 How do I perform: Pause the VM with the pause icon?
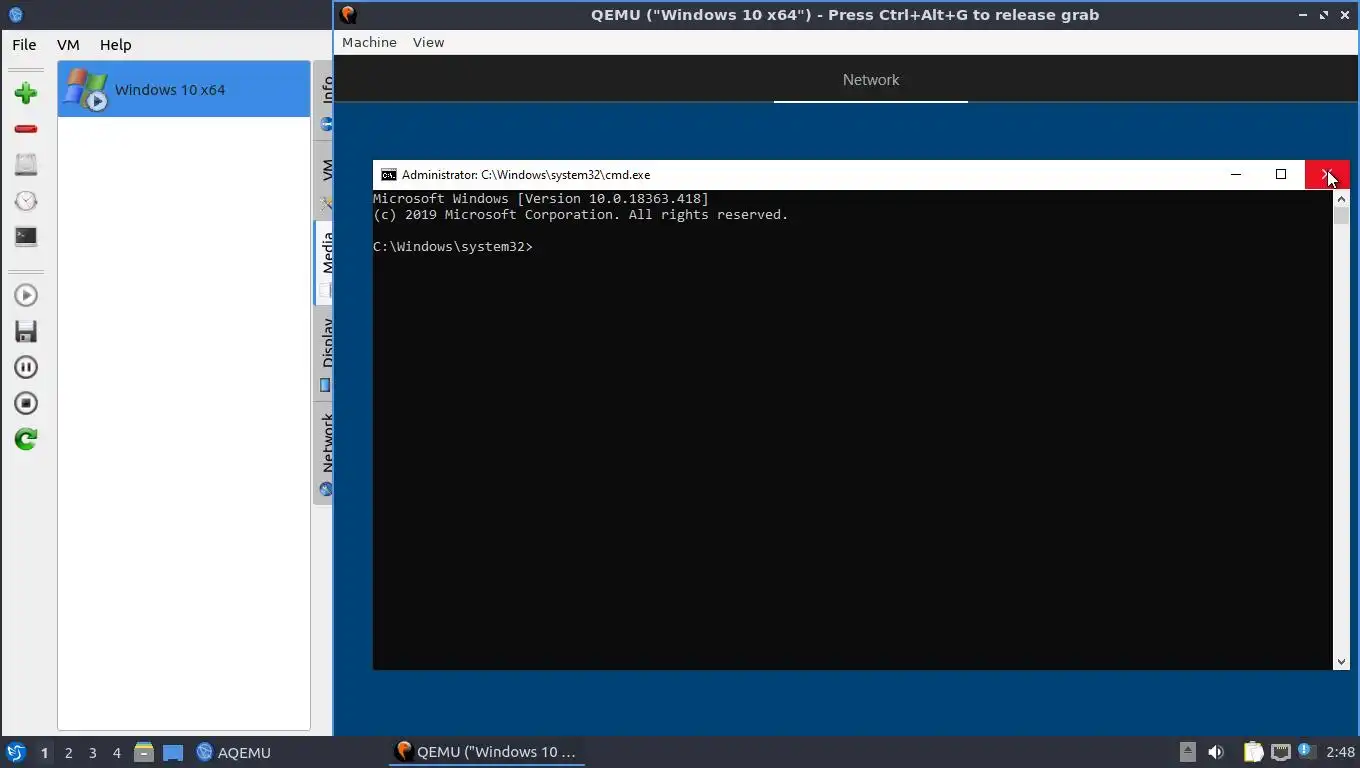[x=26, y=367]
